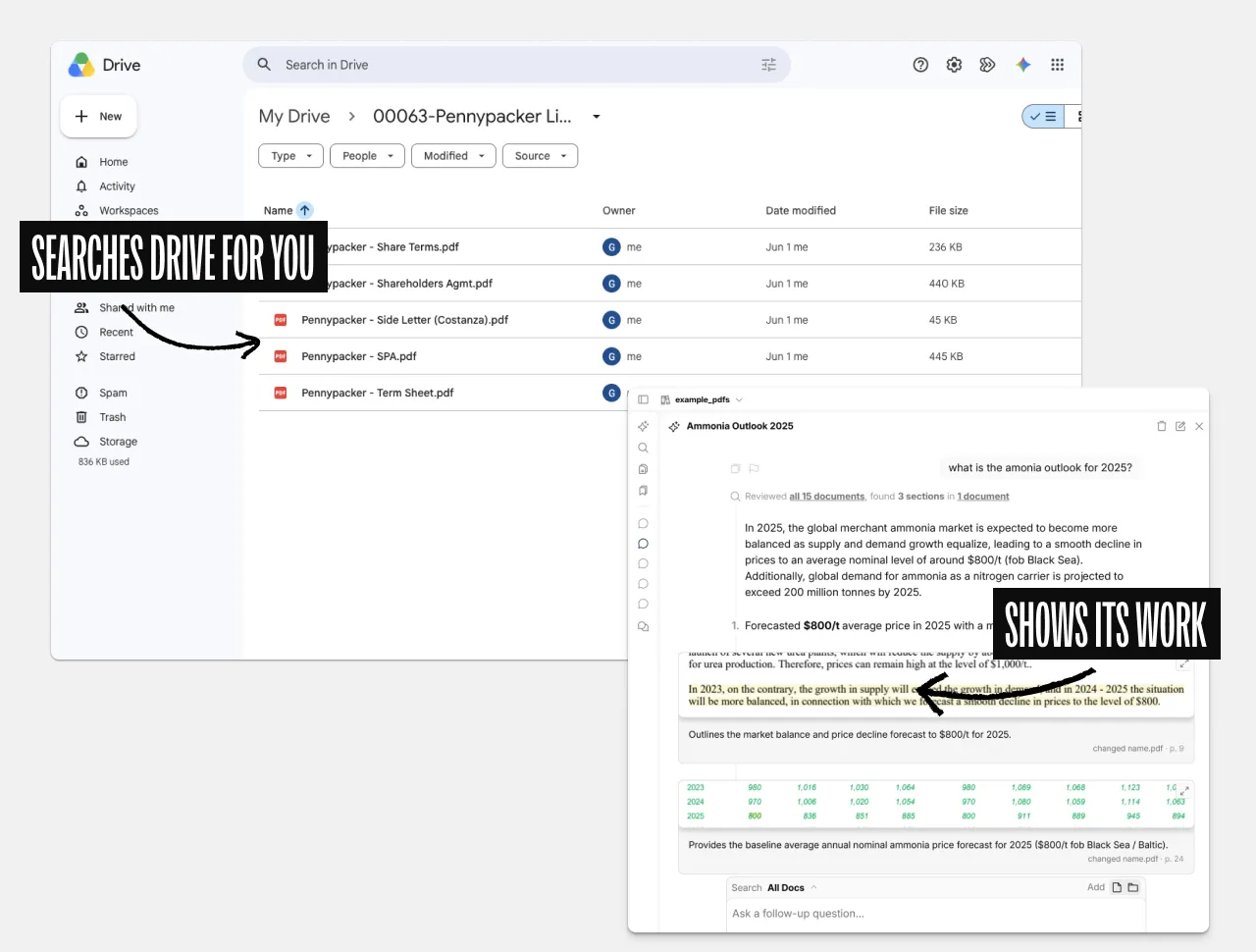Viewport: 1256px width, 952px height.
Task: Open the Source filter dropdown
Action: coord(540,156)
